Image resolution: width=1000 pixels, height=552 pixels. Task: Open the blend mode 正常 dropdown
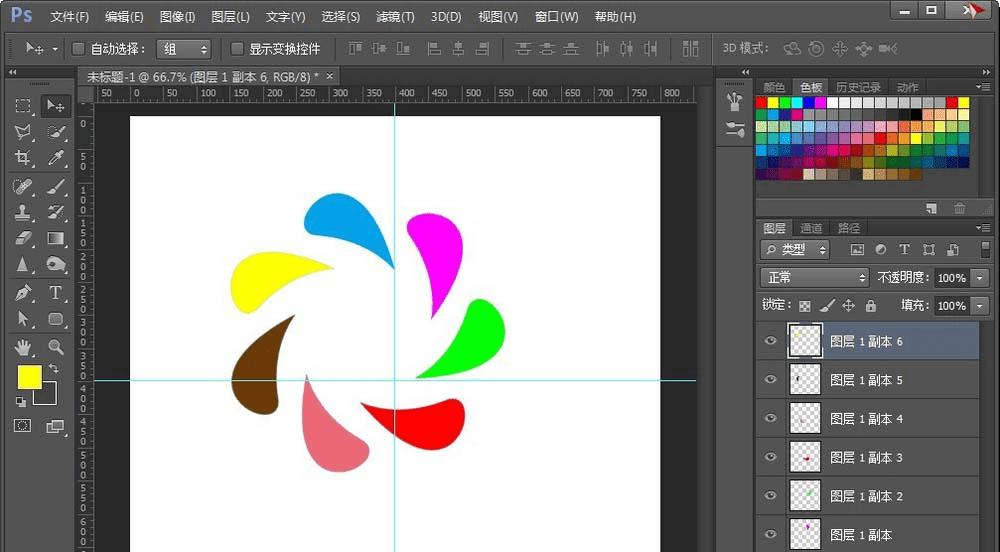coord(814,277)
